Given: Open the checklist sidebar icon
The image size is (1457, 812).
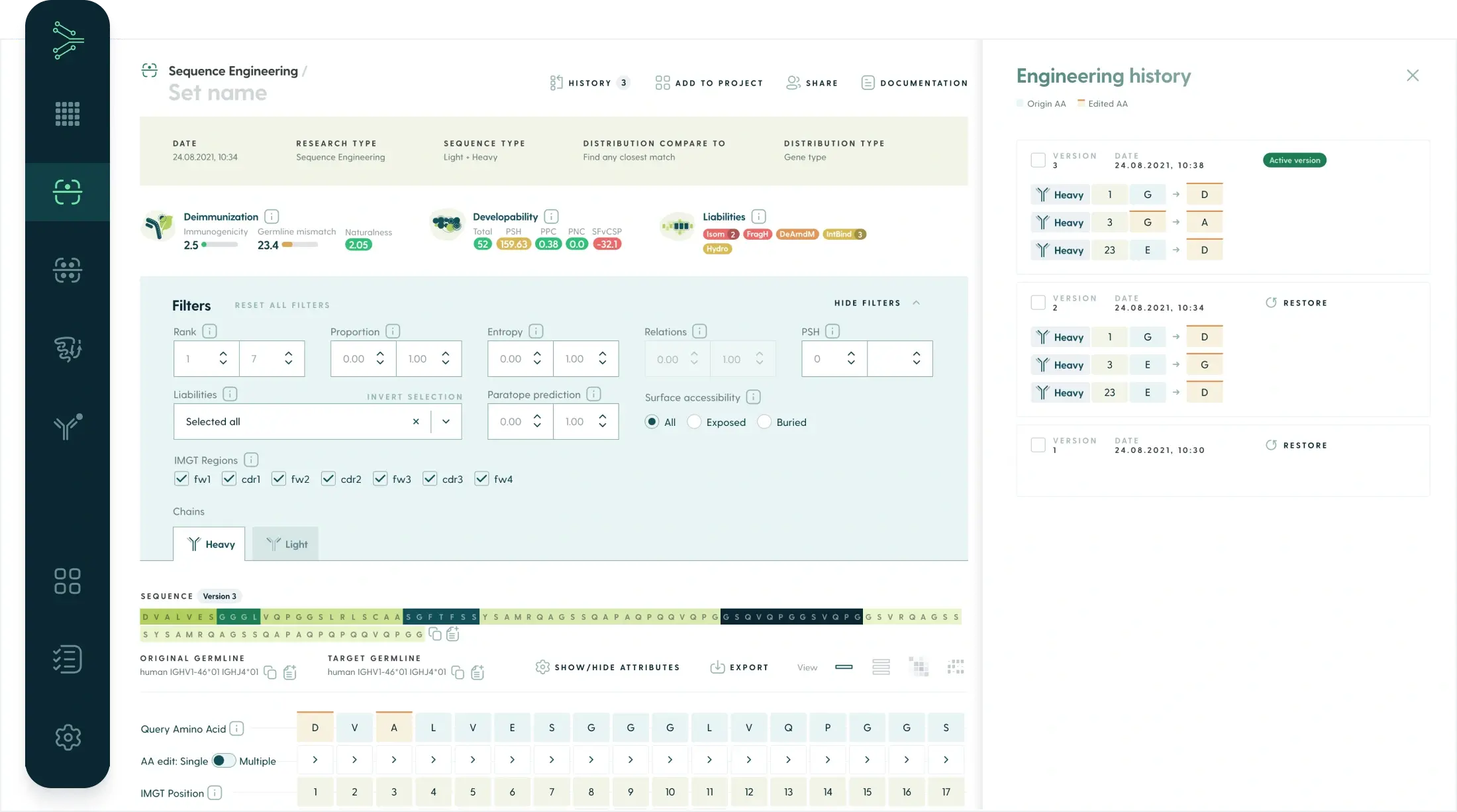Looking at the screenshot, I should click(68, 659).
